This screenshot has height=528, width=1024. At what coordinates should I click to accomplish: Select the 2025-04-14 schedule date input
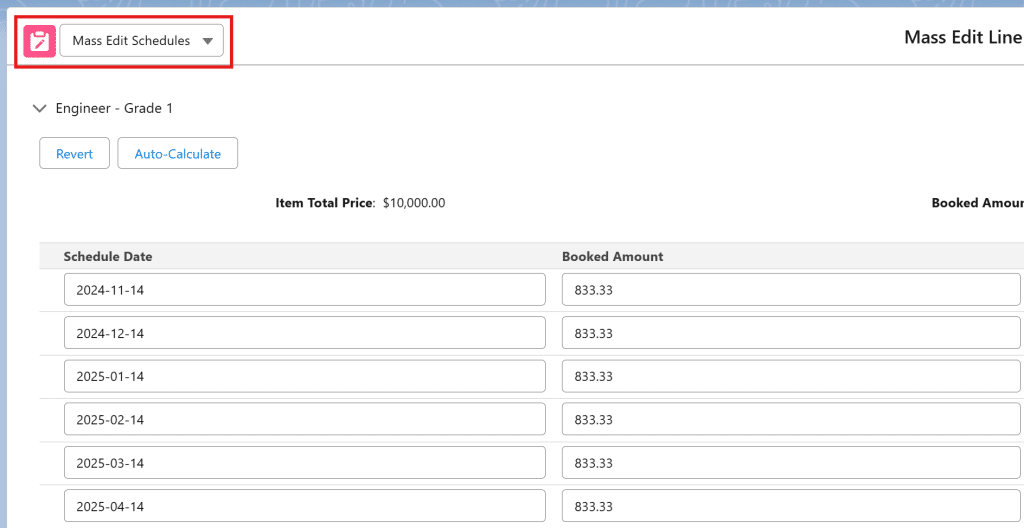tap(304, 506)
